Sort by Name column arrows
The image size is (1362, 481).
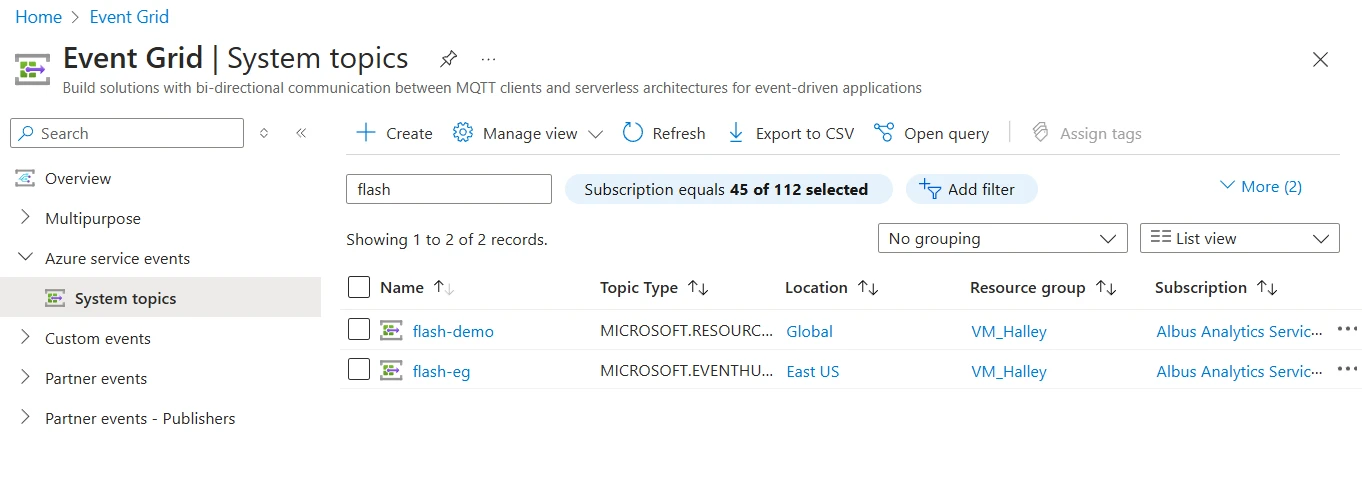(444, 288)
